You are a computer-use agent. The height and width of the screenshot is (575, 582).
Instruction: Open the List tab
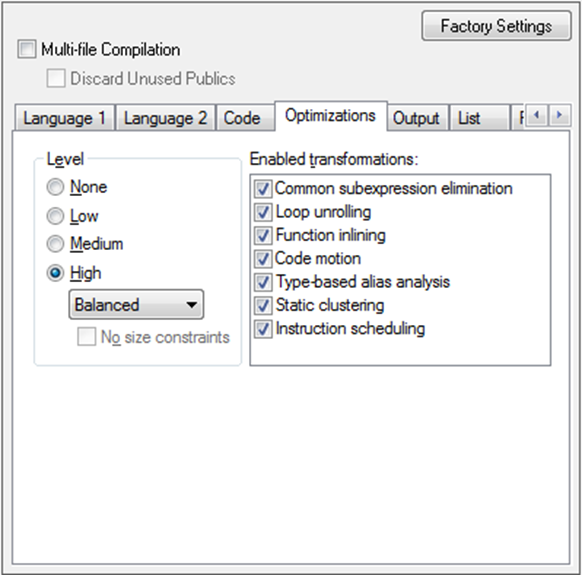479,118
